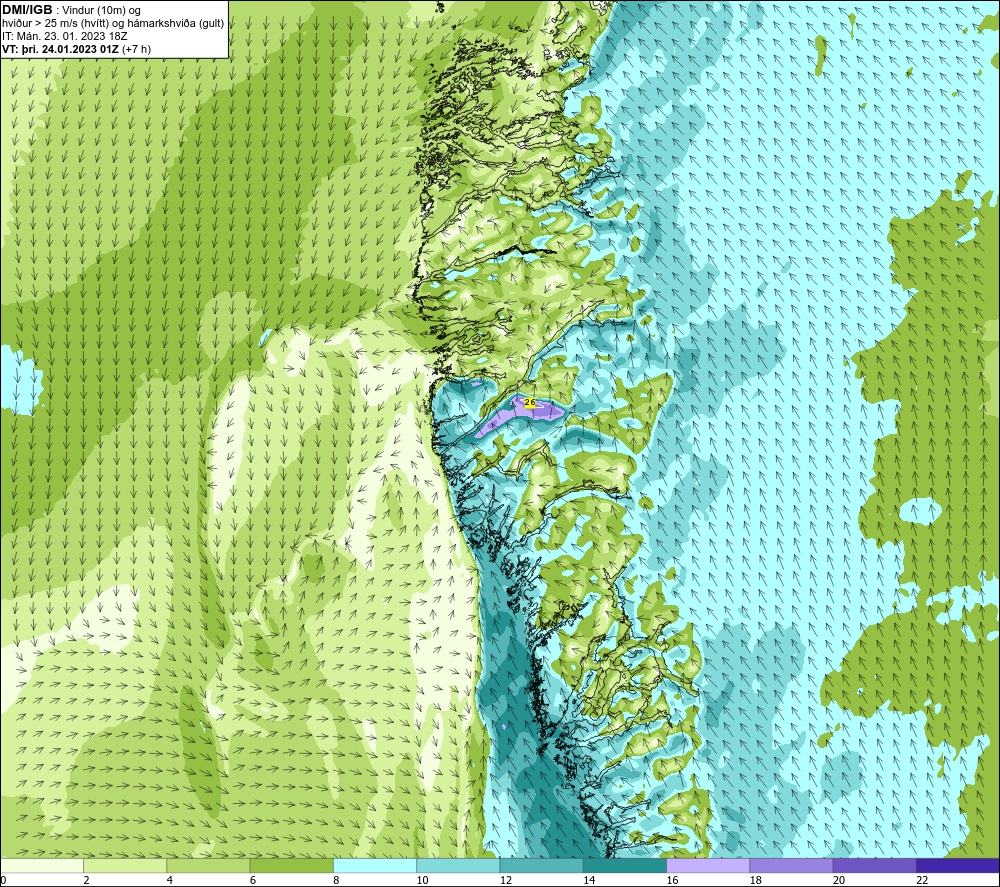This screenshot has width=1000, height=887.
Task: Click the yellow '26' maximum gust label
Action: (x=529, y=402)
